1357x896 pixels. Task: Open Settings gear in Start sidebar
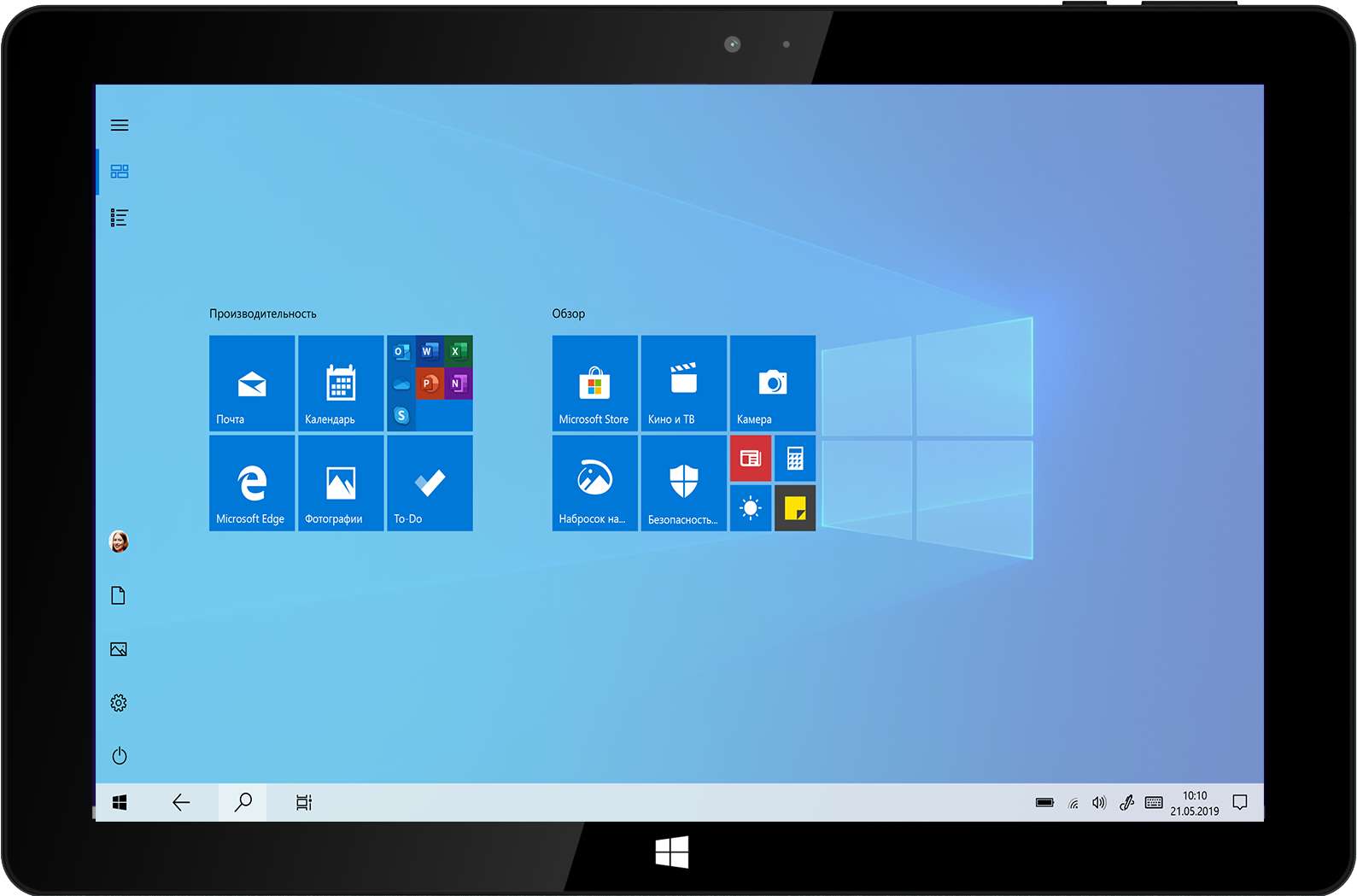click(x=119, y=703)
